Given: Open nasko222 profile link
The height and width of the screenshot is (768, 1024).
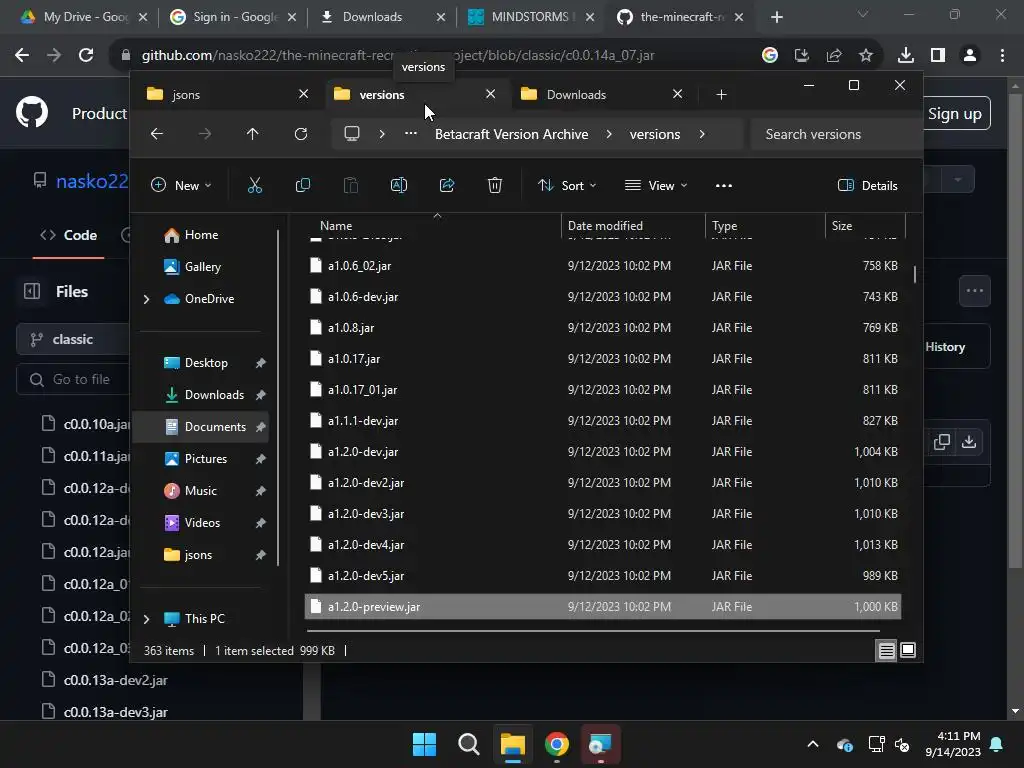Looking at the screenshot, I should point(91,181).
